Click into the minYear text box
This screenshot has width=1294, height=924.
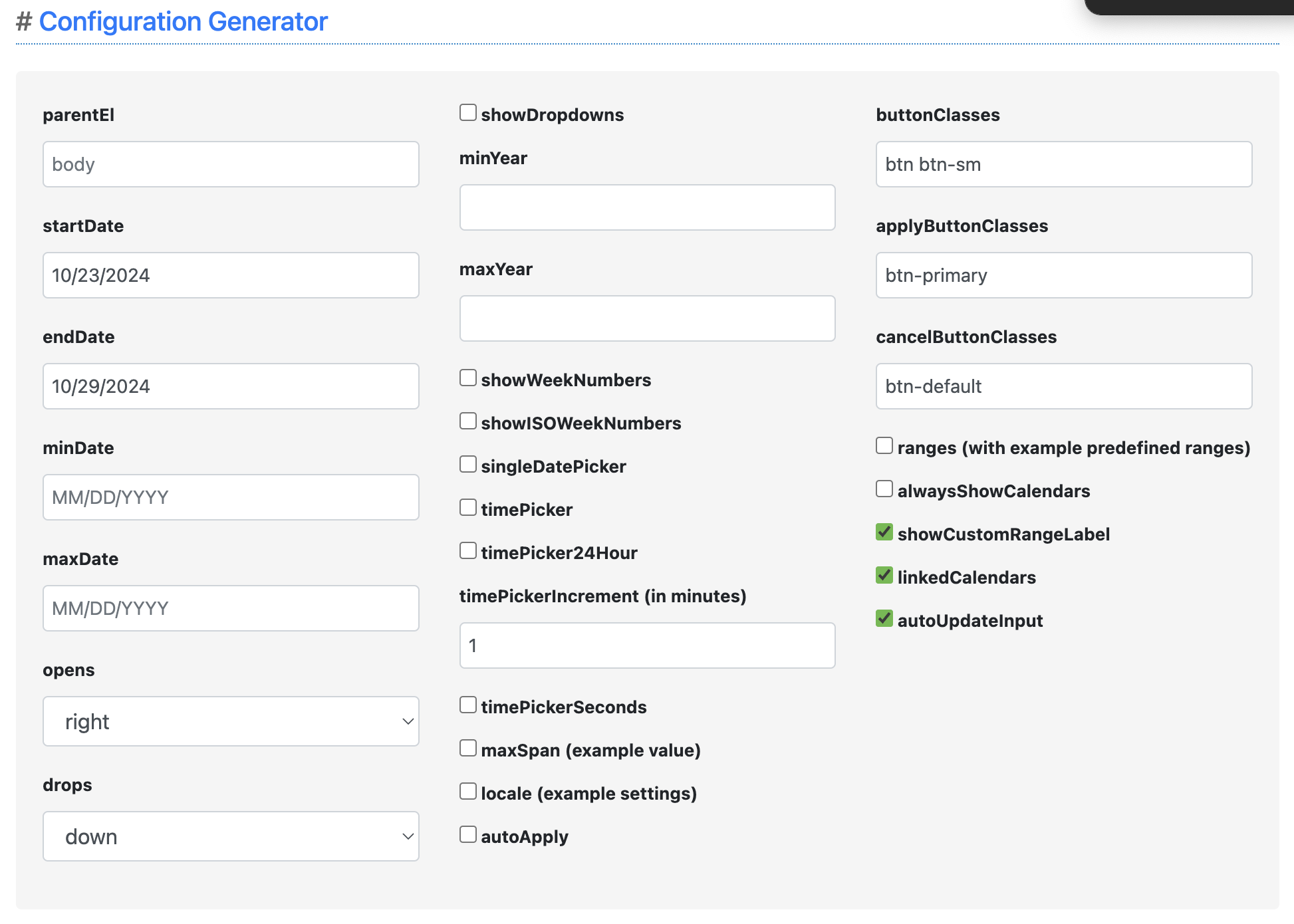click(x=647, y=207)
